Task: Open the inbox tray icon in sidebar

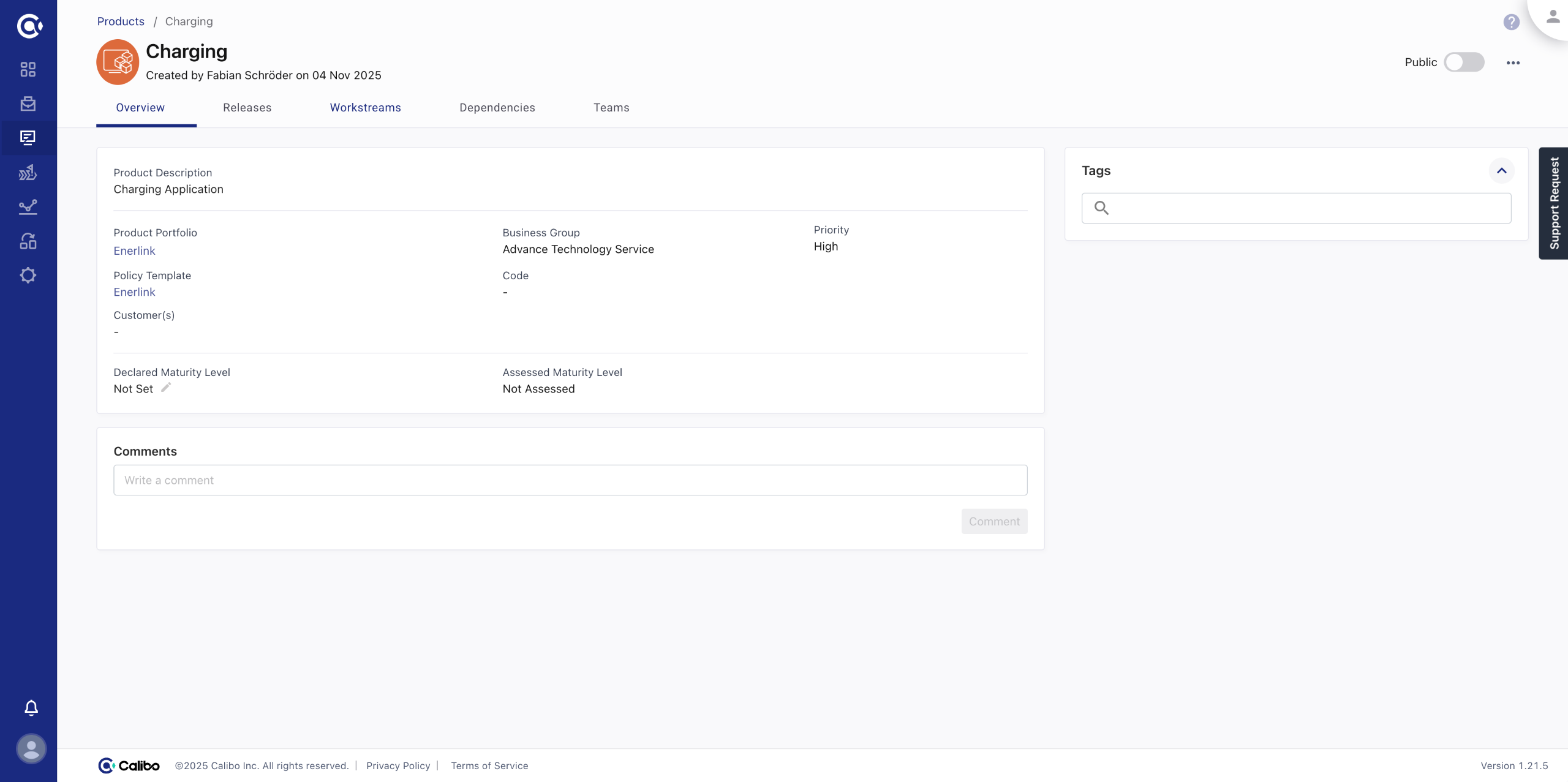Action: click(x=28, y=103)
